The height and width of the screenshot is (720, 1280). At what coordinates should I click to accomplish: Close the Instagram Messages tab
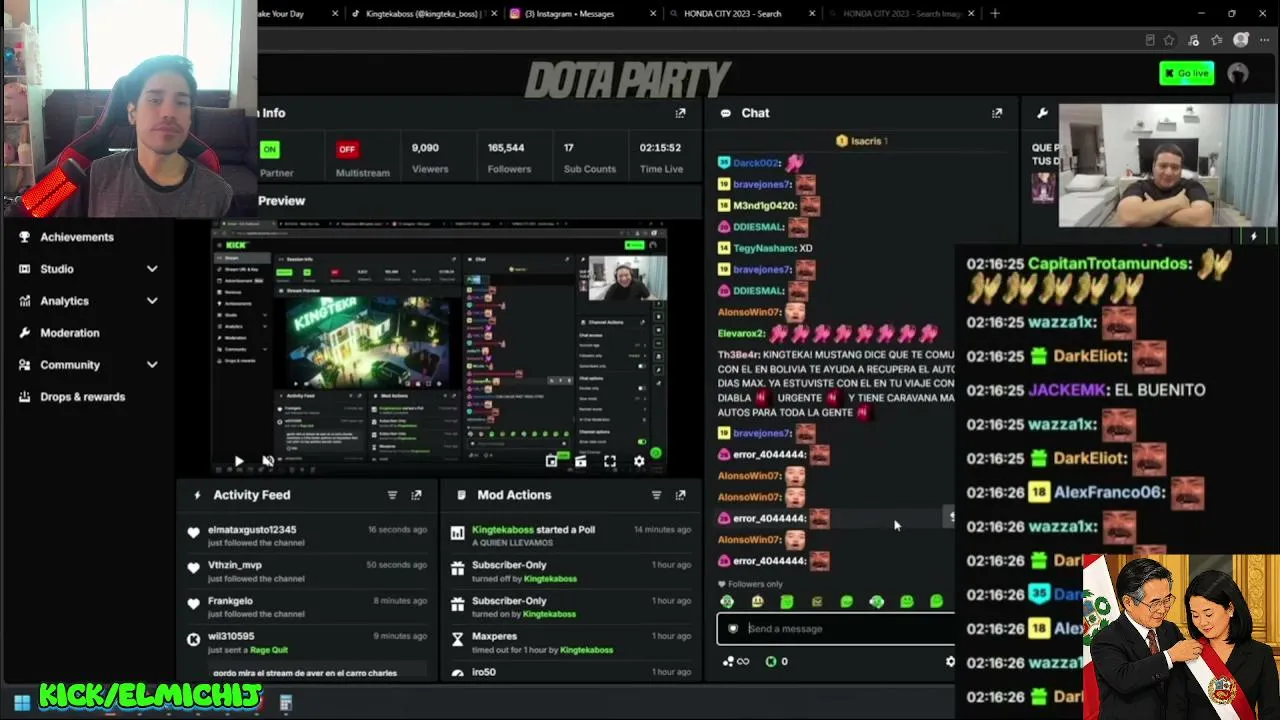[653, 14]
